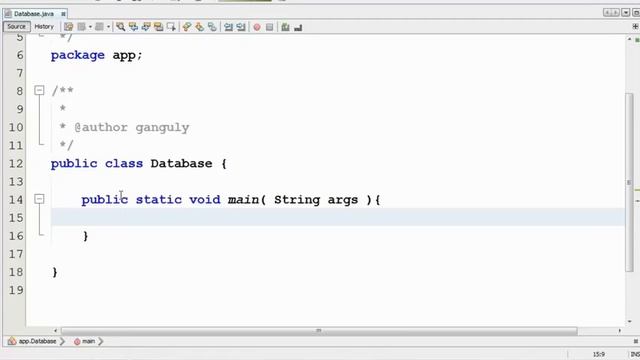The width and height of the screenshot is (640, 360).
Task: Click the Find Previous Occurrence icon
Action: [x=133, y=27]
